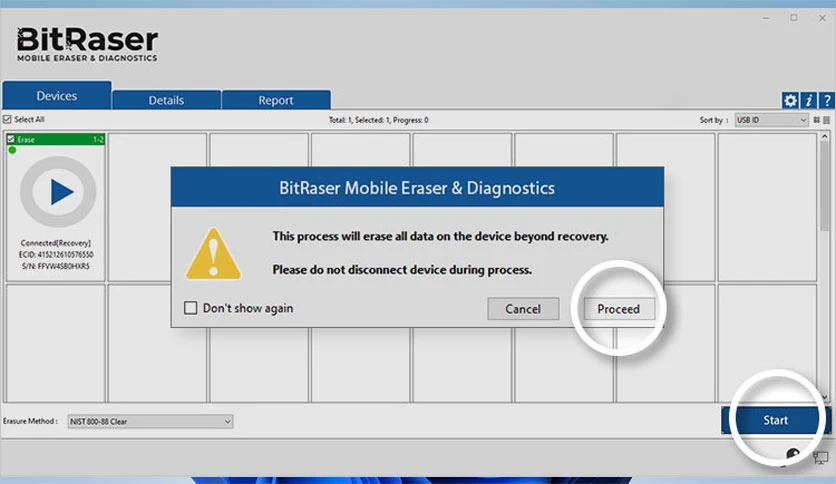Switch to the Report tab
The image size is (836, 484).
click(276, 100)
